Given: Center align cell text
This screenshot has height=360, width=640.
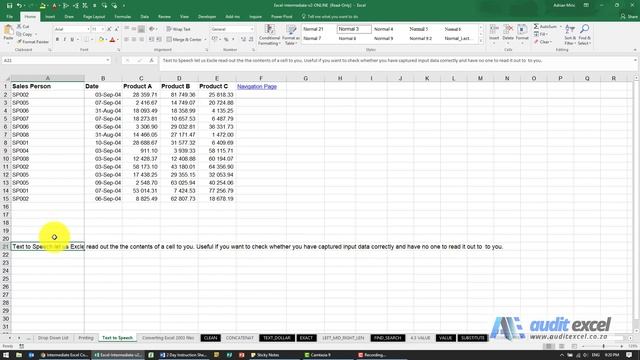Looking at the screenshot, I should (x=134, y=40).
